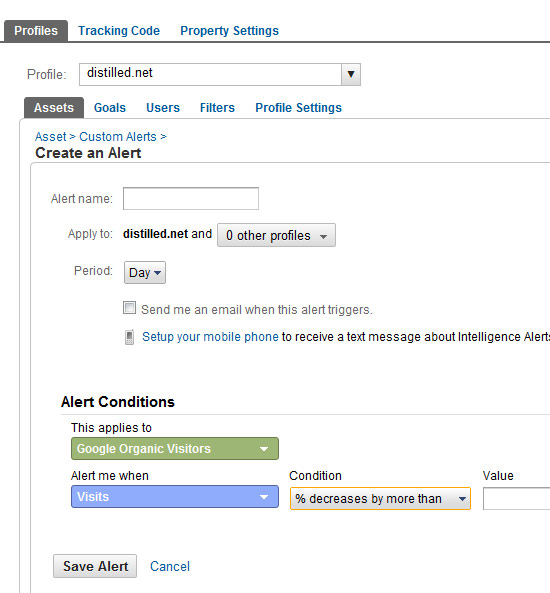Screen dimensions: 550x593
Task: Focus the Alert name text field
Action: [x=191, y=199]
